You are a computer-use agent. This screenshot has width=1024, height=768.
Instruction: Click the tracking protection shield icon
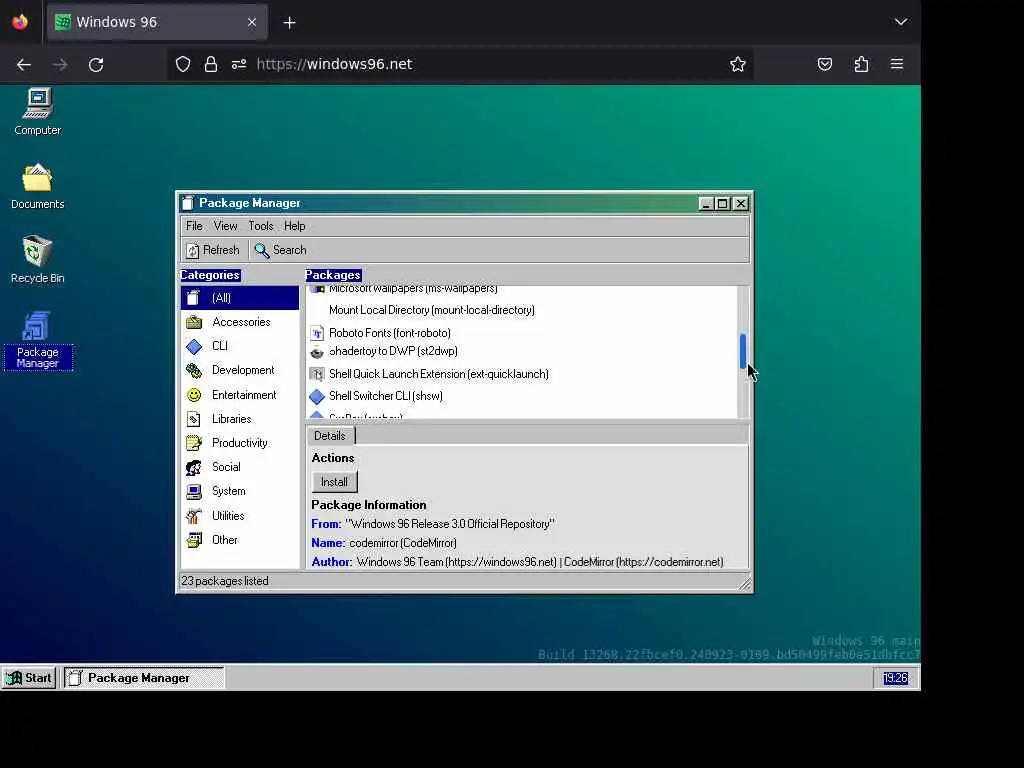pyautogui.click(x=183, y=64)
